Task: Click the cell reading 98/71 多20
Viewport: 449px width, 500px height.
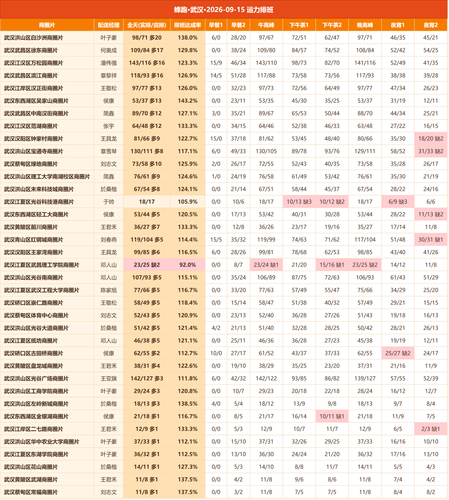Action: pyautogui.click(x=147, y=38)
